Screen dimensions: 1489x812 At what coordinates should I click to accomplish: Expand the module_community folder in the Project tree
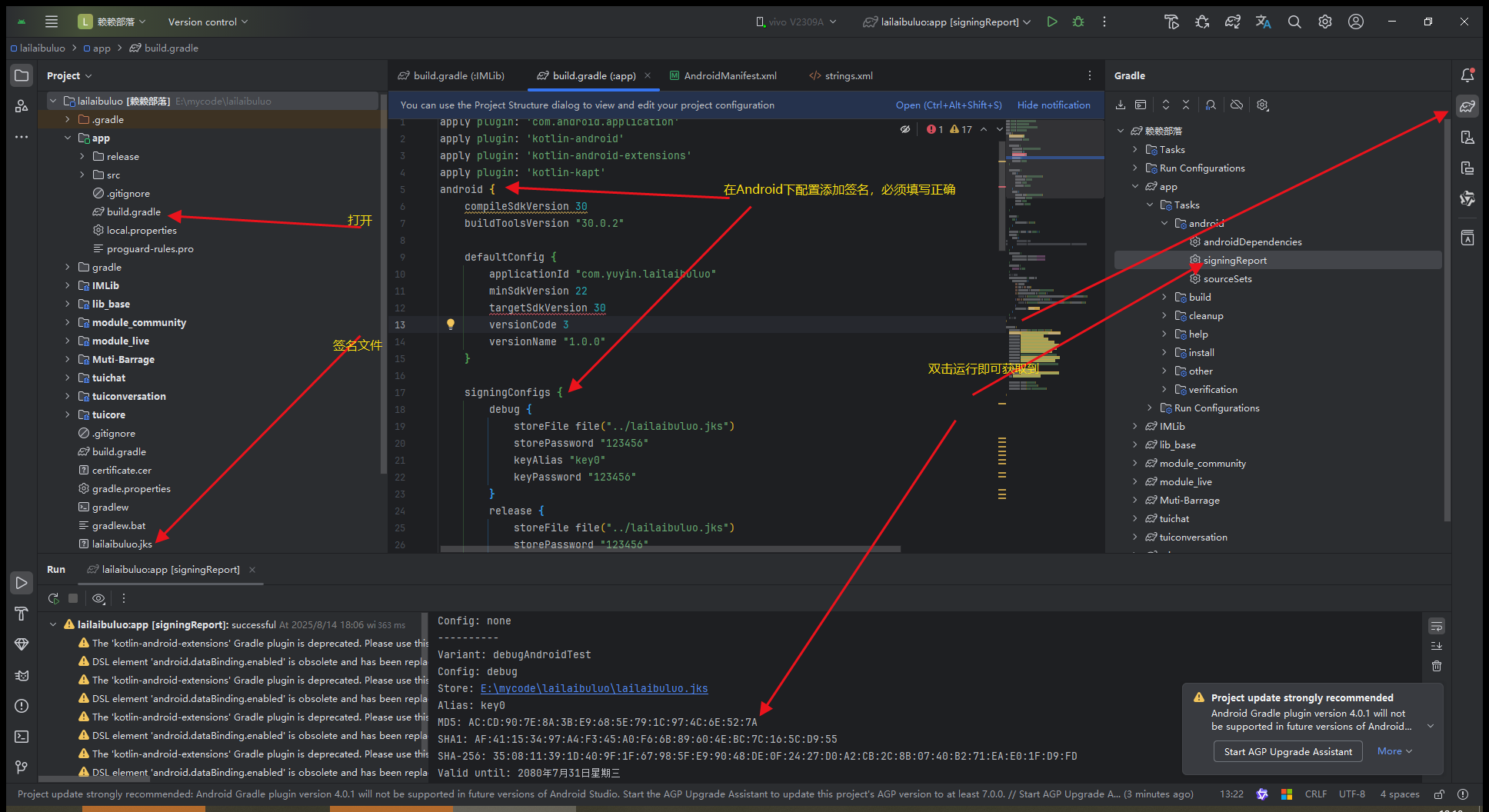[x=68, y=323]
